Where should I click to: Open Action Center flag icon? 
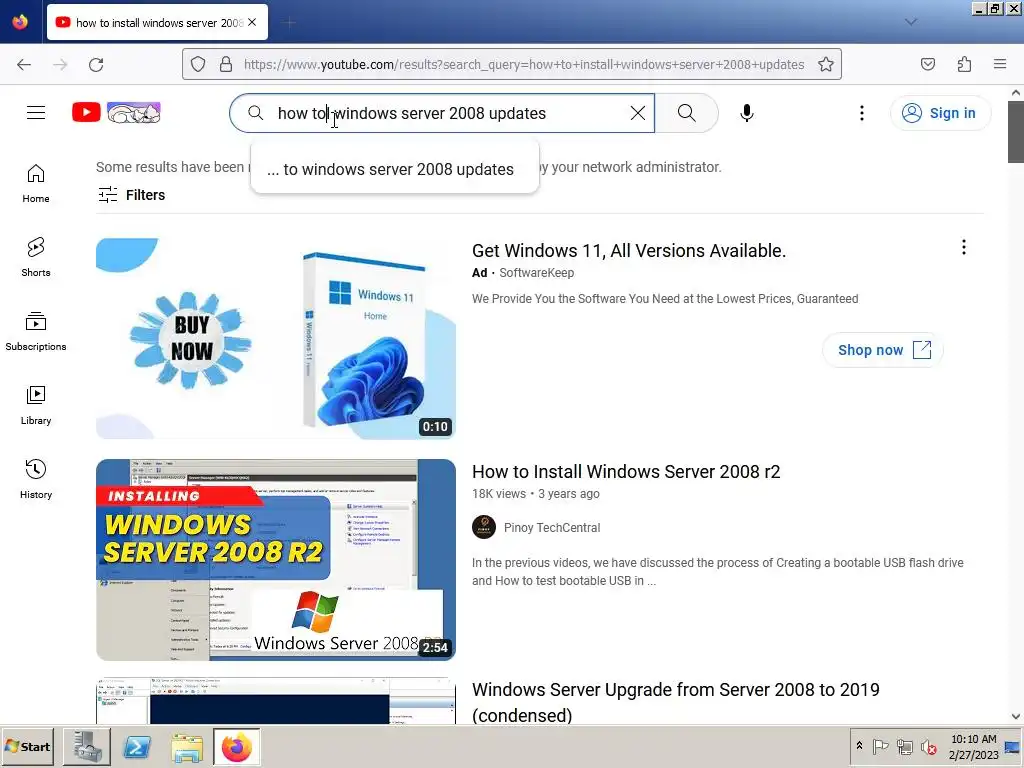point(880,746)
